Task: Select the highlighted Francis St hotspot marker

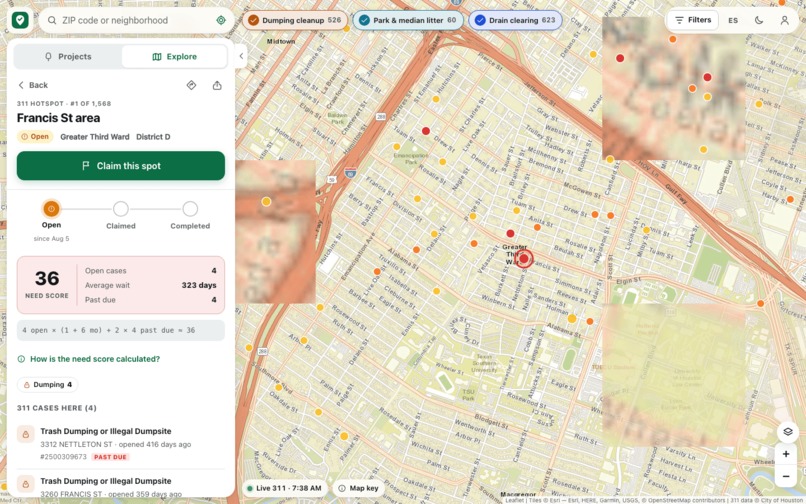Action: (x=524, y=259)
